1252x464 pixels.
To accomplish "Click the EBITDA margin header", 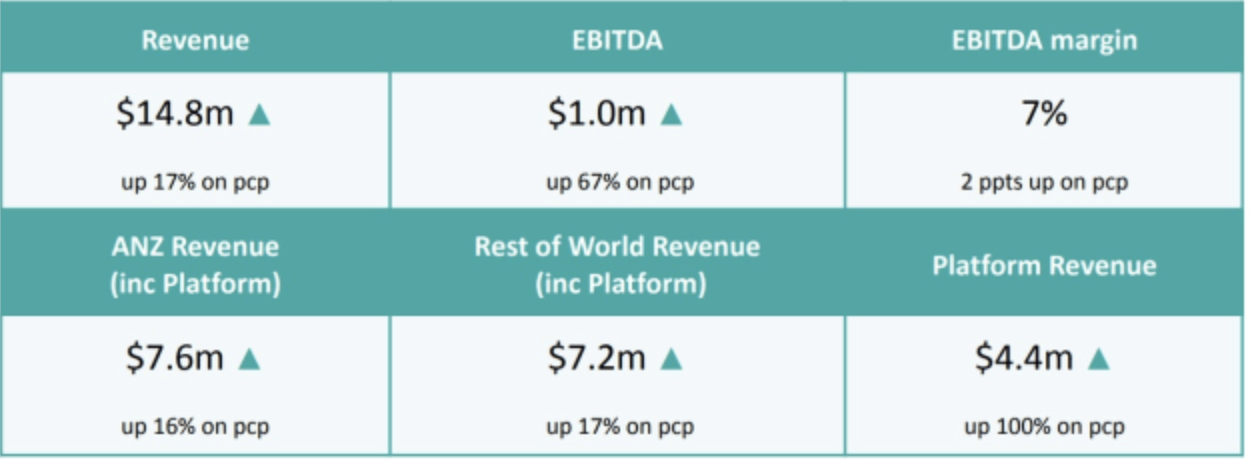I will coord(1044,41).
